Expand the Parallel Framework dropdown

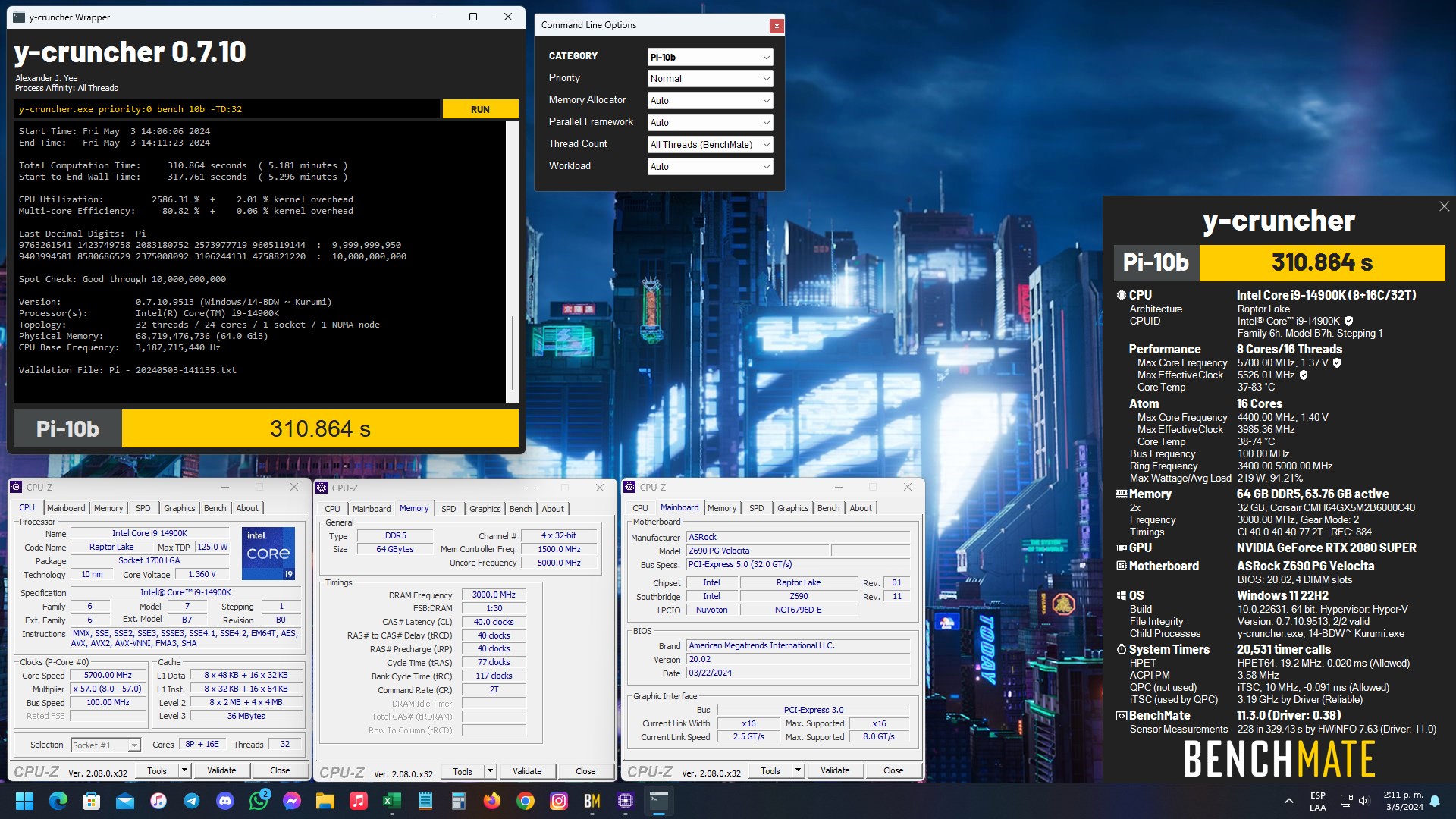point(710,123)
